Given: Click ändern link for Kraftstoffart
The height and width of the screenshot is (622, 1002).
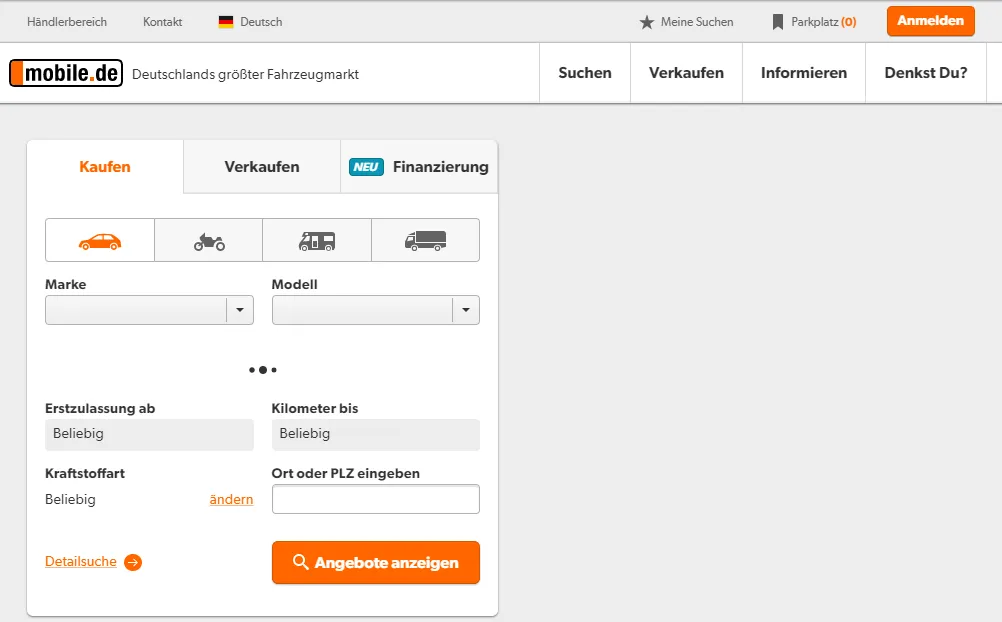Looking at the screenshot, I should [231, 499].
